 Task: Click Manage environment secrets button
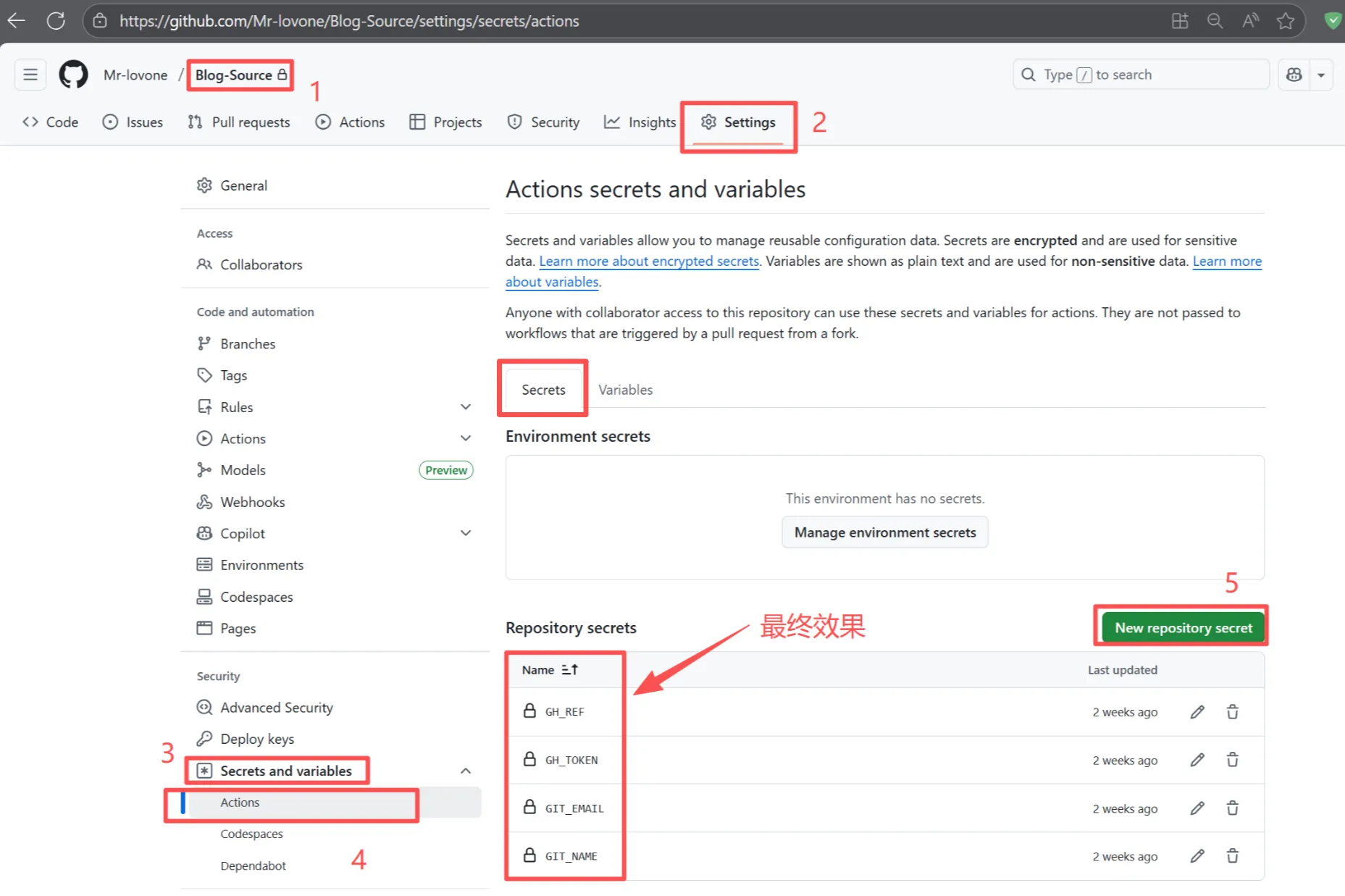click(x=884, y=532)
